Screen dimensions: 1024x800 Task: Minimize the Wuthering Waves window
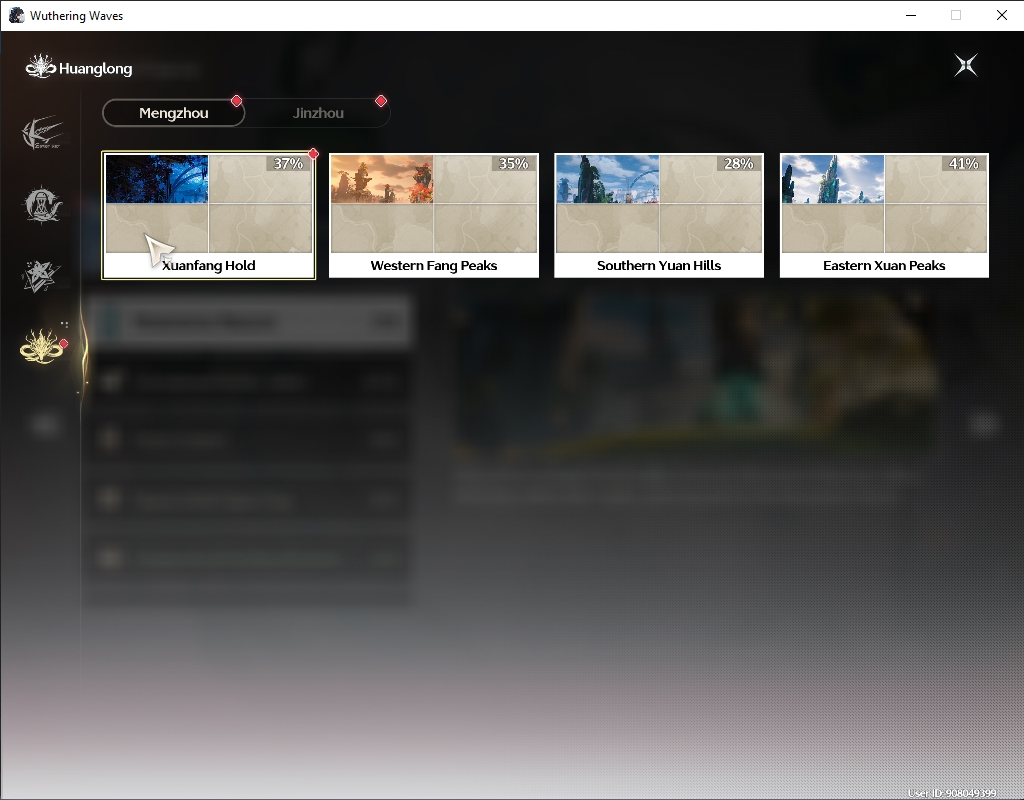click(911, 15)
